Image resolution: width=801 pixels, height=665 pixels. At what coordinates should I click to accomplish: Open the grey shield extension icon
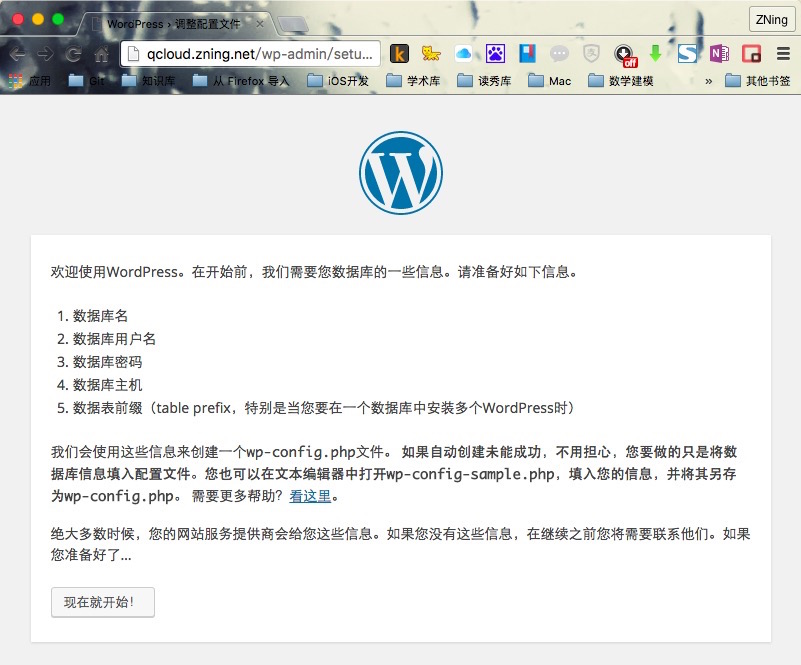[x=591, y=53]
